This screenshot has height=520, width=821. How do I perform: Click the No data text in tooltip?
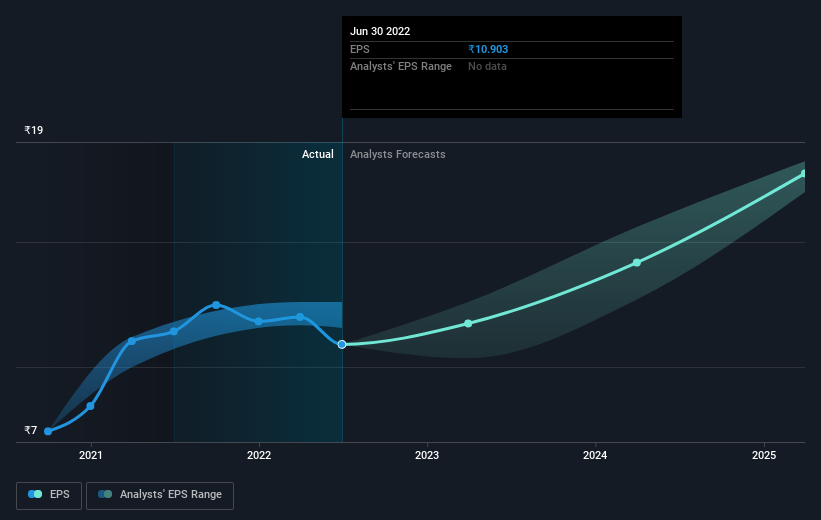point(487,67)
